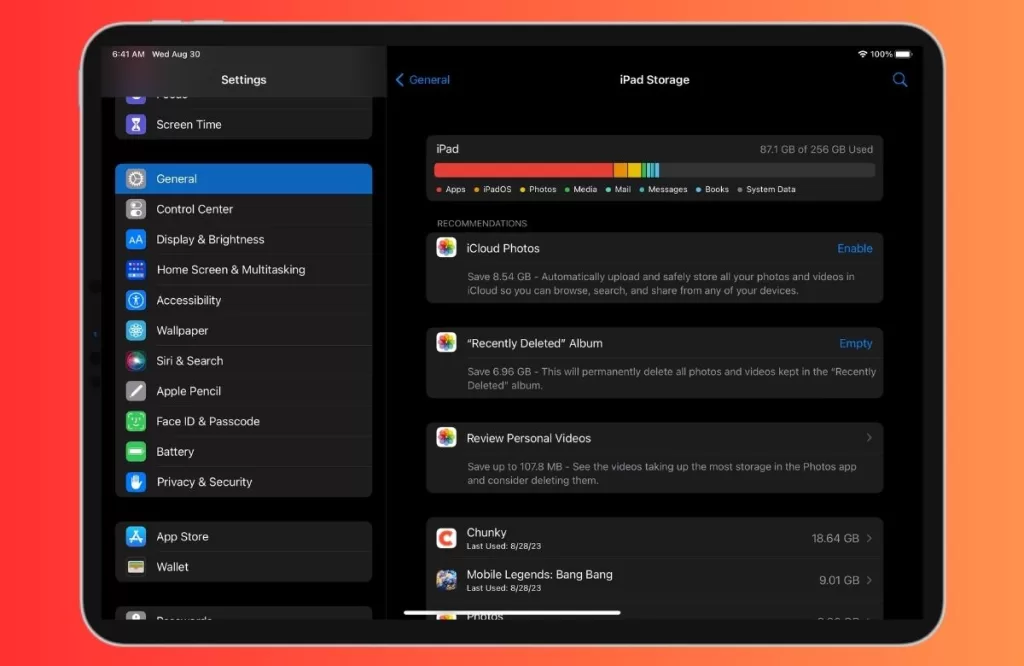Open Wallpaper settings
The width and height of the screenshot is (1024, 666).
(244, 330)
